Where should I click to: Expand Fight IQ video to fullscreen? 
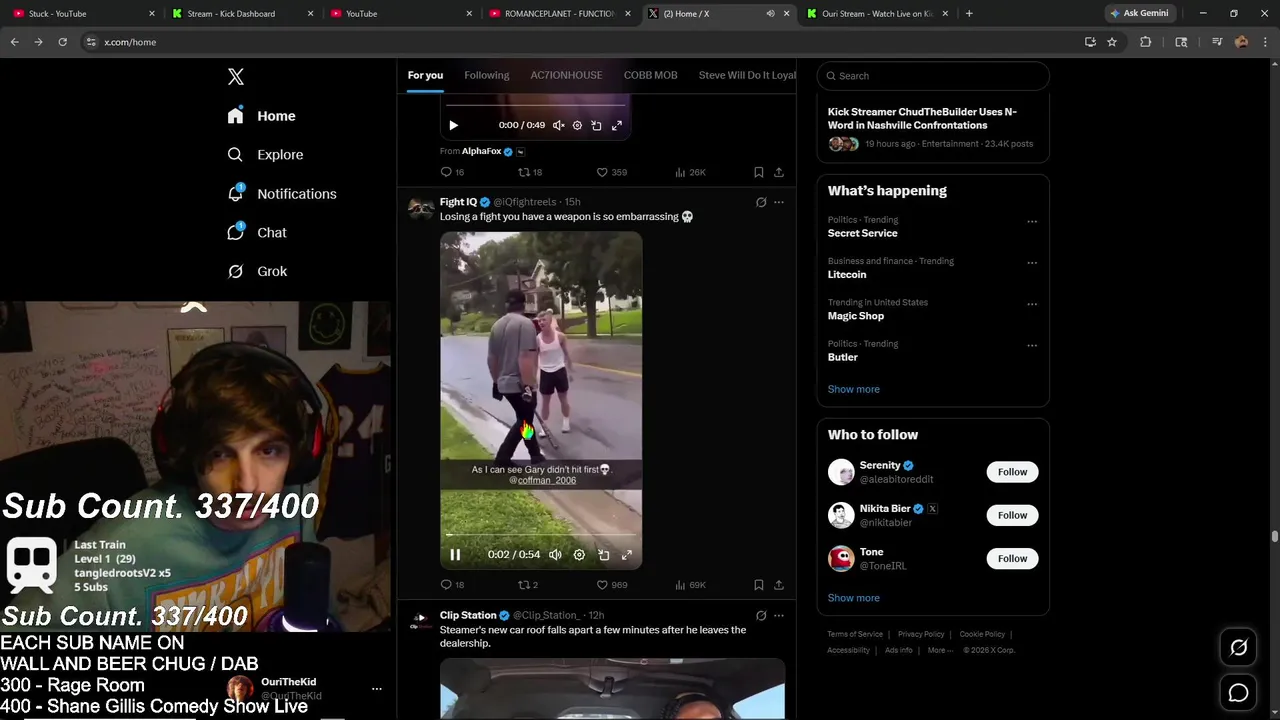[627, 555]
